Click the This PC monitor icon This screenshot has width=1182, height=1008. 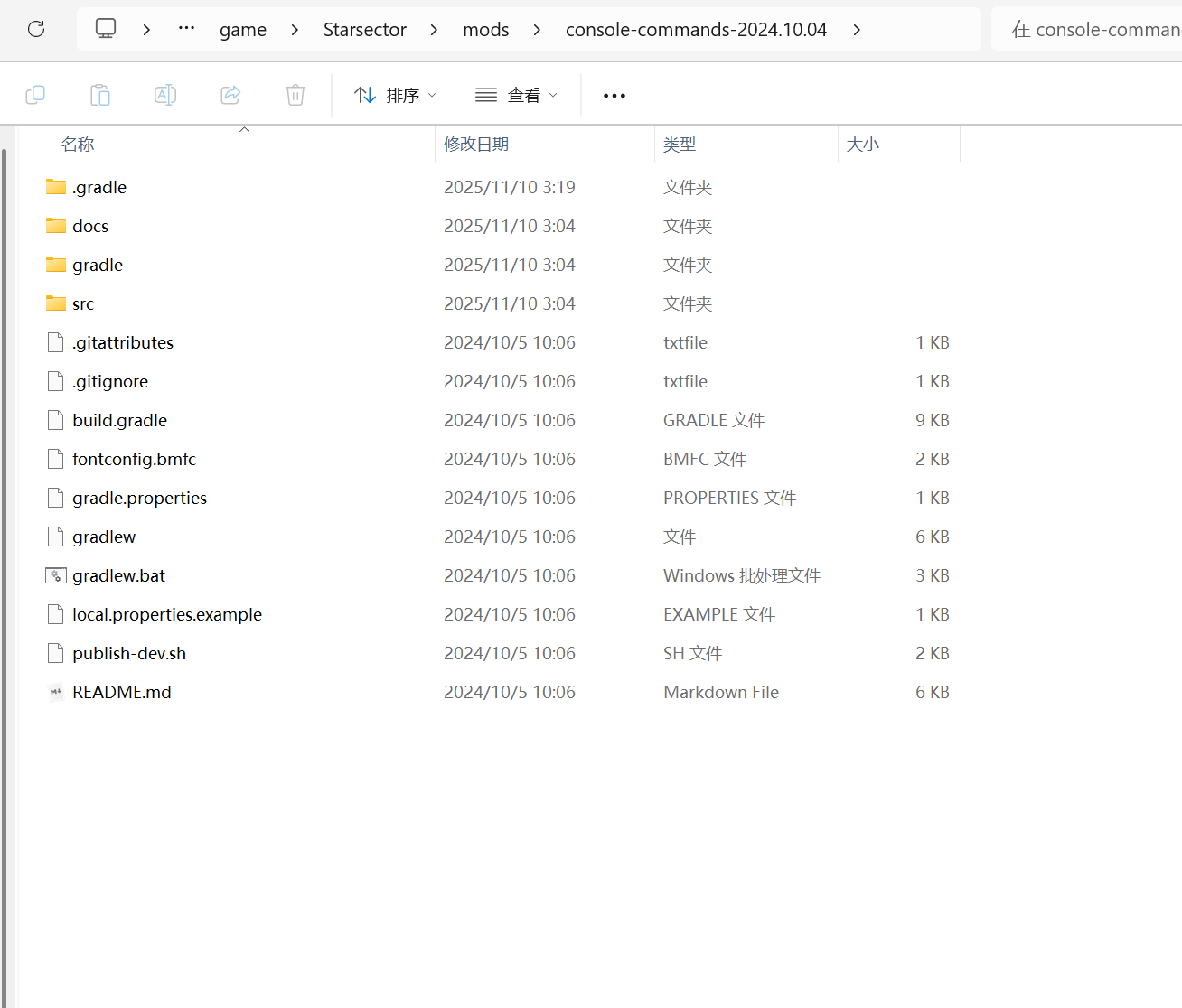tap(106, 29)
